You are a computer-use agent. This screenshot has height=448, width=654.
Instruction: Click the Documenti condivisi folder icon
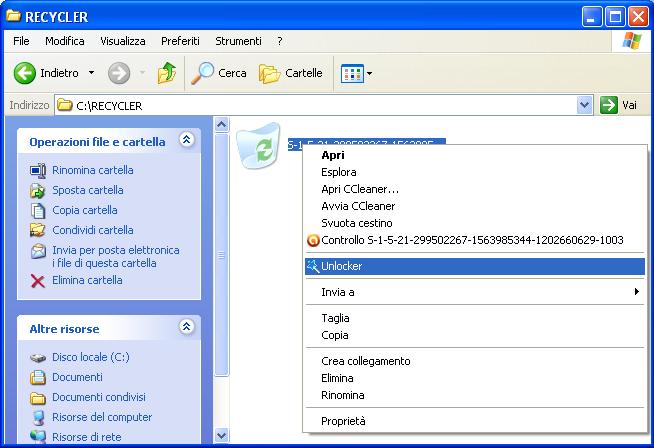click(x=38, y=398)
